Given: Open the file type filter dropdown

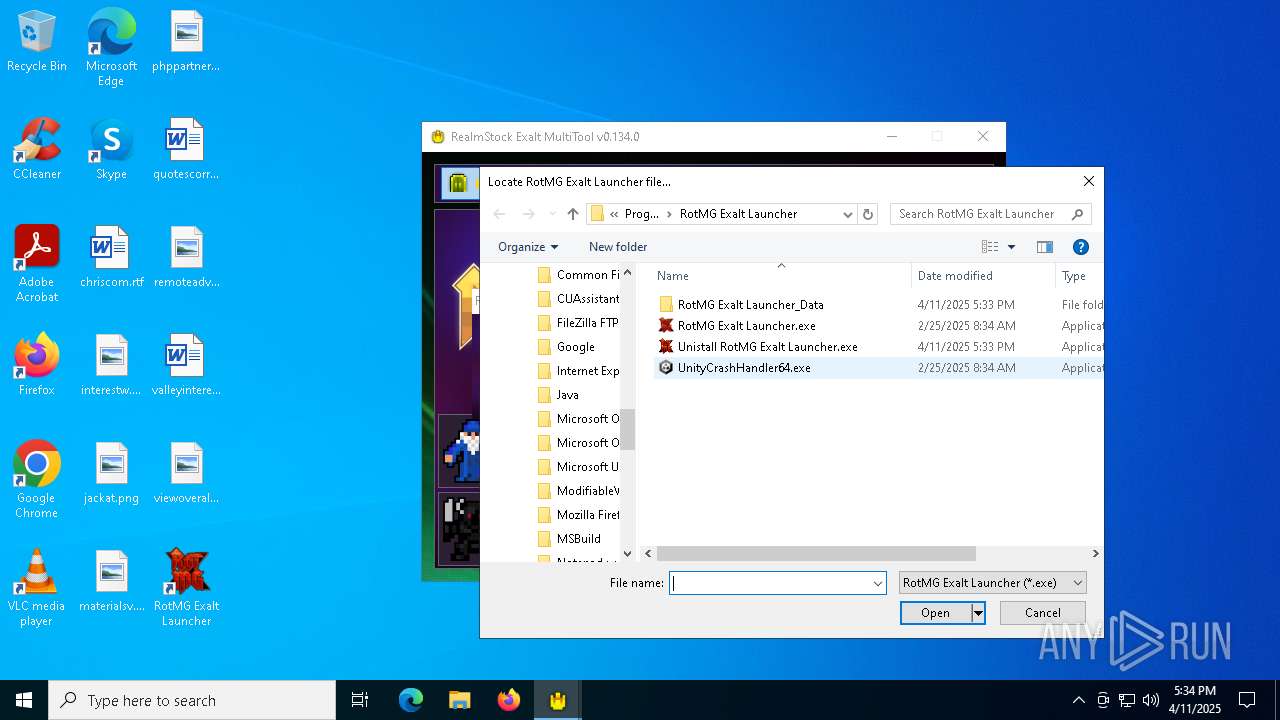Looking at the screenshot, I should pyautogui.click(x=1078, y=583).
